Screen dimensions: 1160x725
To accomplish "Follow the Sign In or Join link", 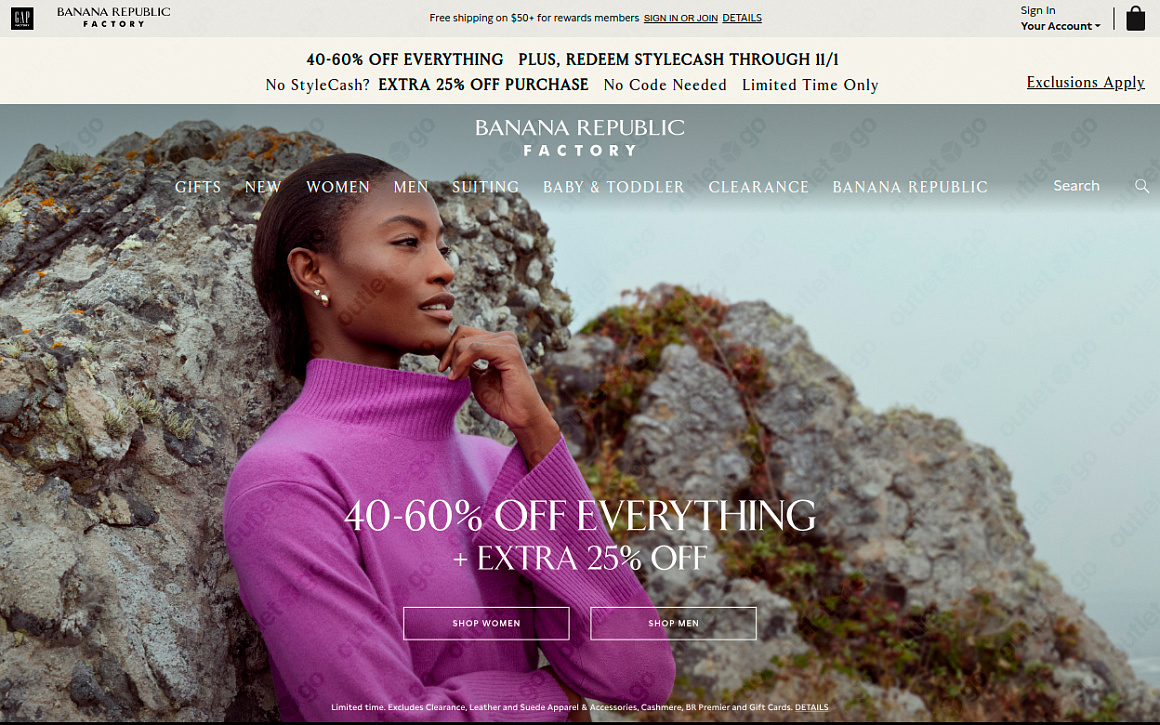I will (x=681, y=18).
